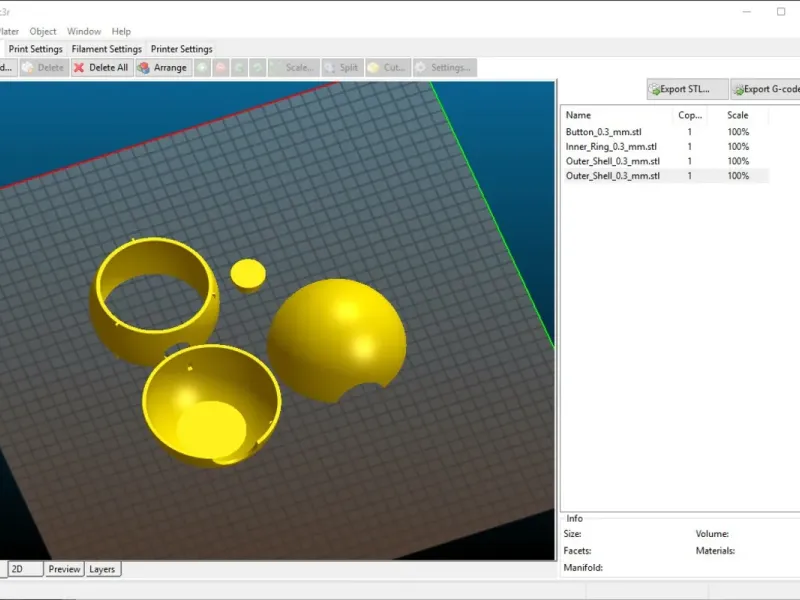Select the open bowl-shaped shell model
The image size is (800, 600).
click(212, 406)
